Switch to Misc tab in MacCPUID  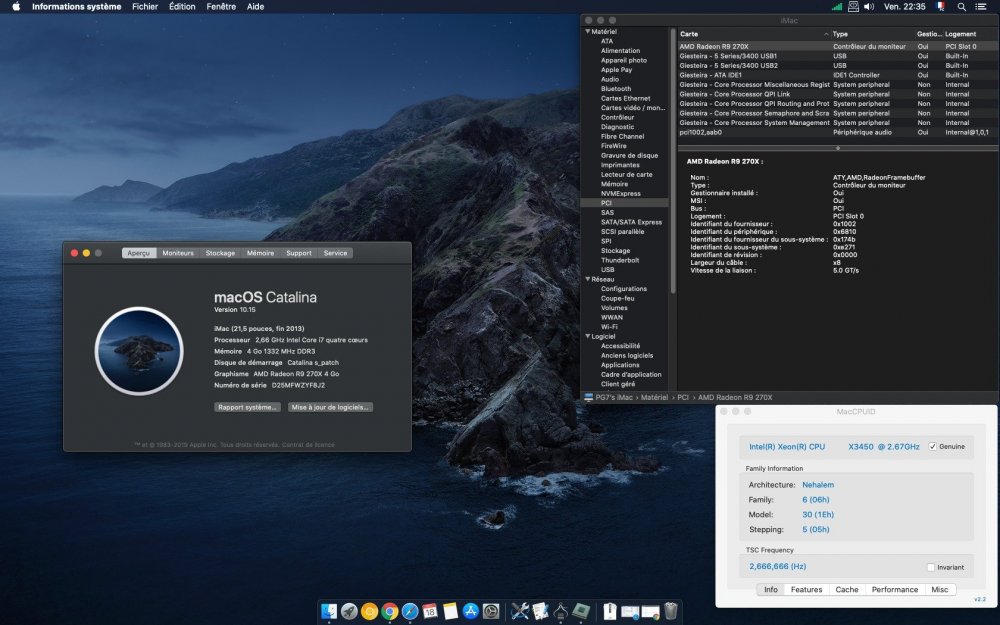[939, 589]
